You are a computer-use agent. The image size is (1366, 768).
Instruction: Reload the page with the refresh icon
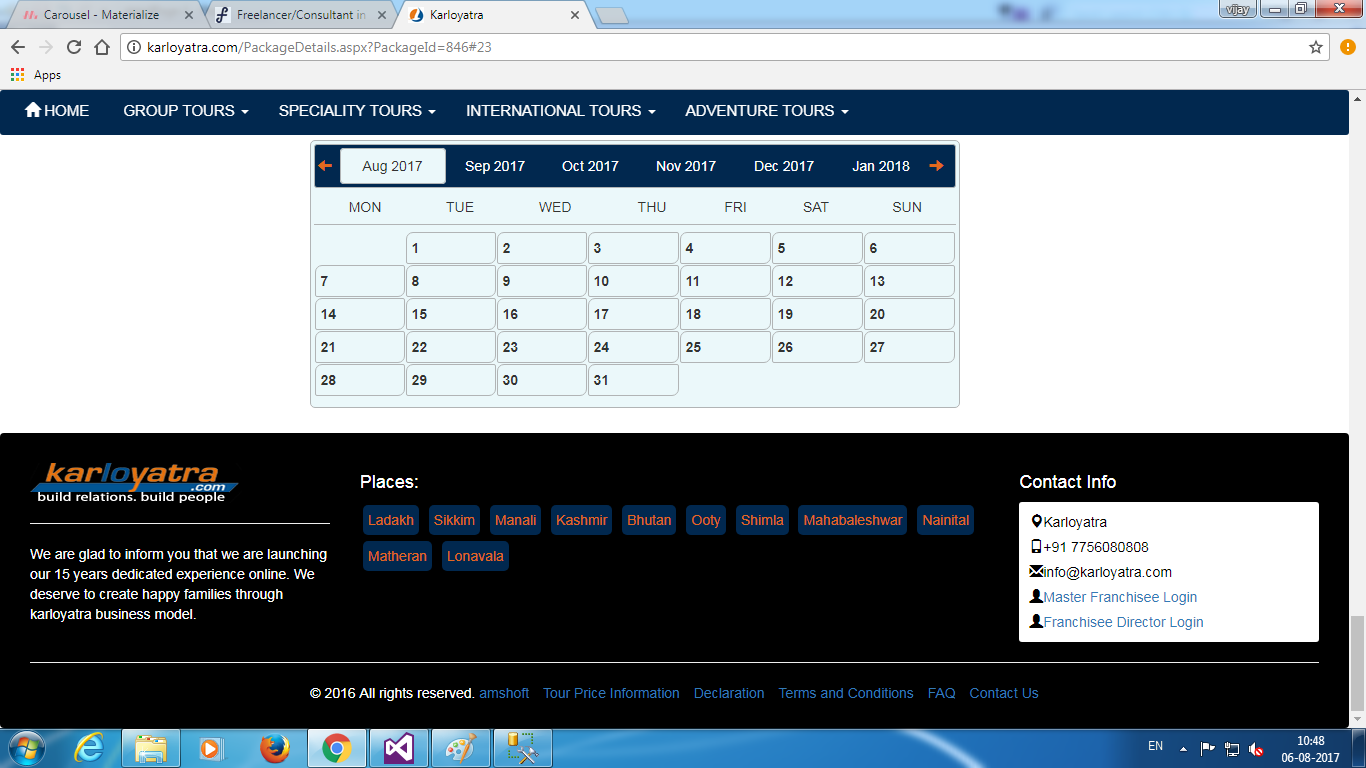click(73, 47)
